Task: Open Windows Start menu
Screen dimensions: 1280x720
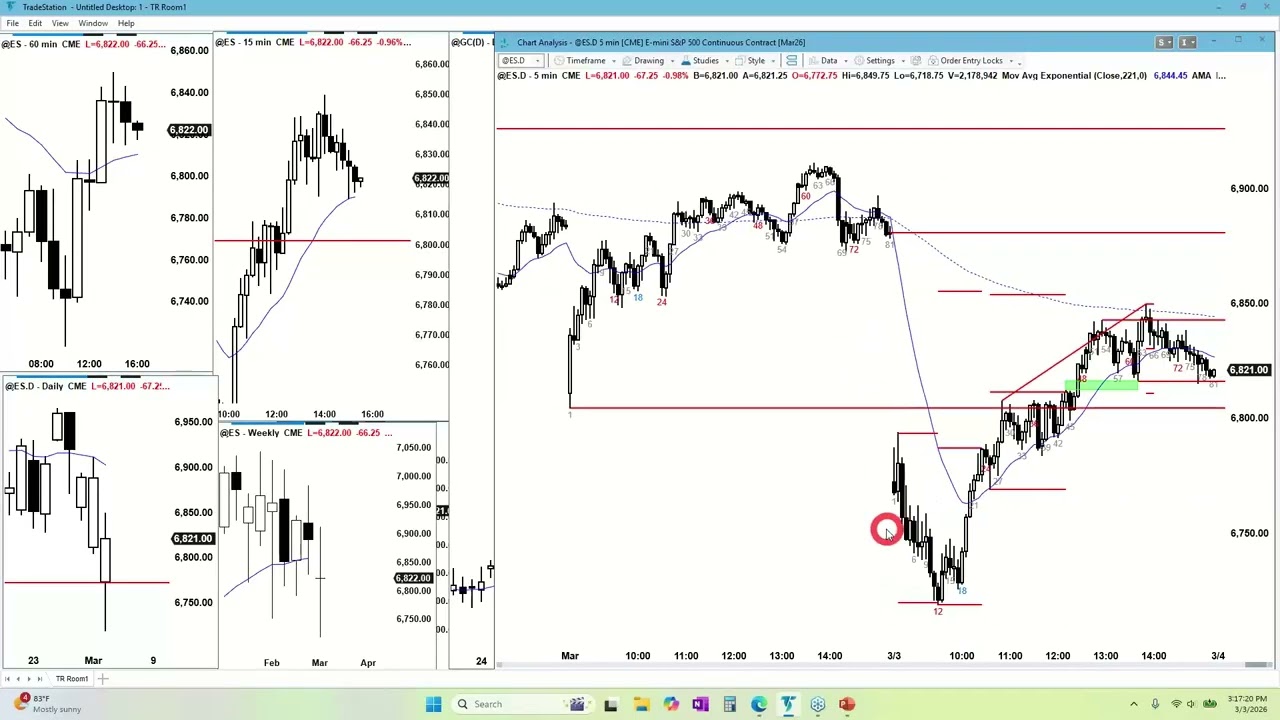Action: [x=433, y=704]
